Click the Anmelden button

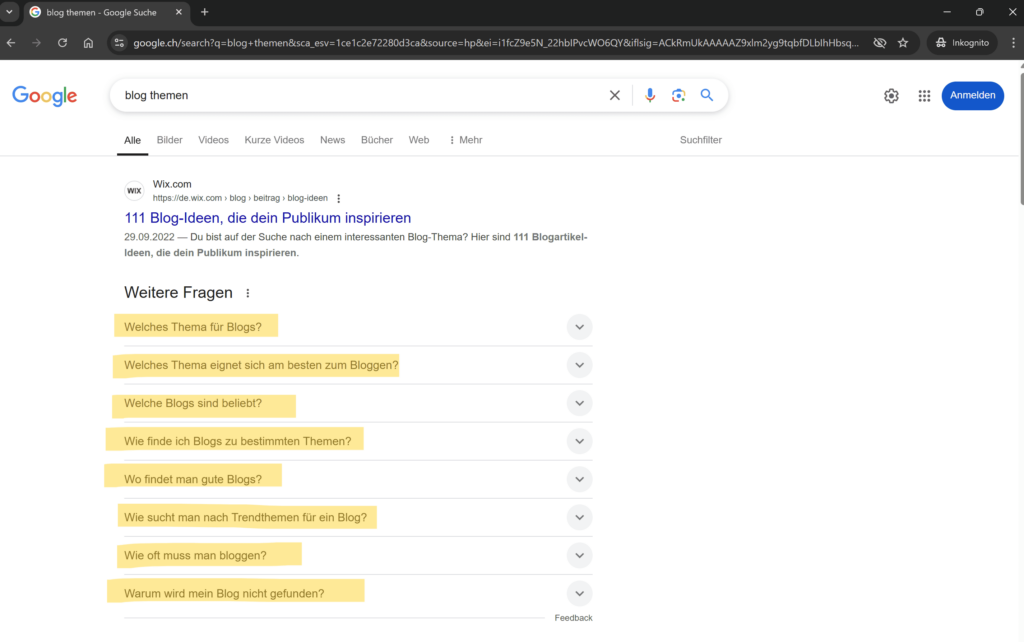coord(972,96)
